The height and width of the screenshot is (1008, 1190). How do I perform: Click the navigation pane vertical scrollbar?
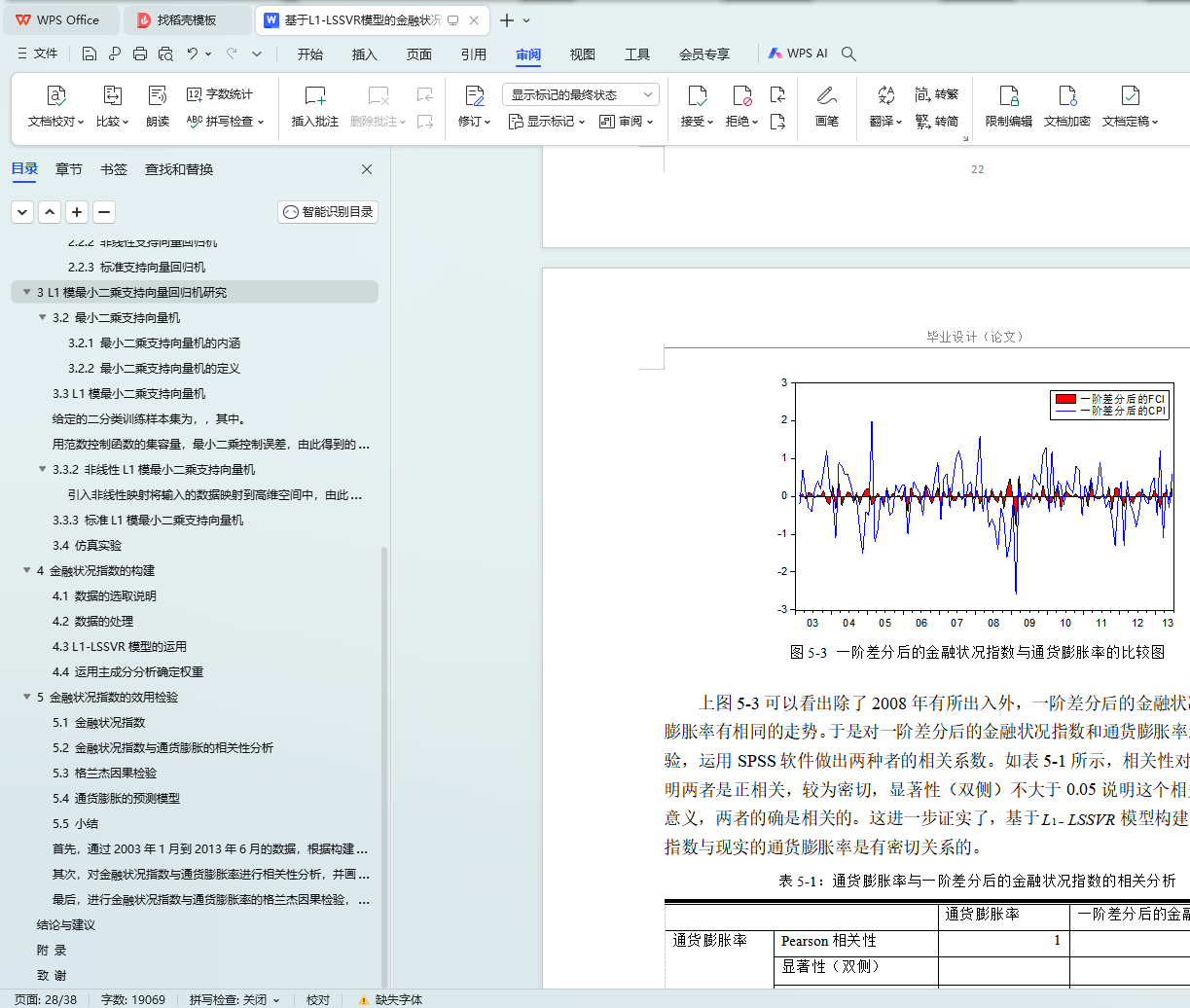[384, 769]
